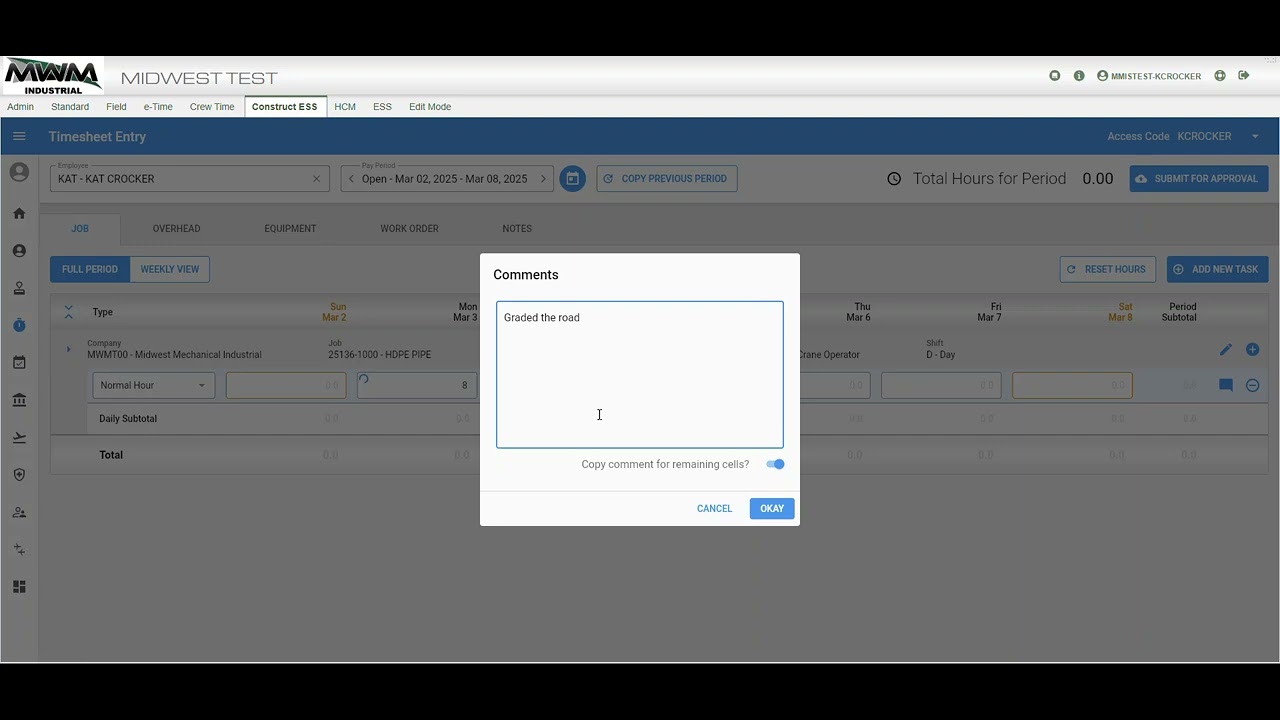Open the airplane travel icon in sidebar
This screenshot has width=1280, height=720.
[x=19, y=437]
